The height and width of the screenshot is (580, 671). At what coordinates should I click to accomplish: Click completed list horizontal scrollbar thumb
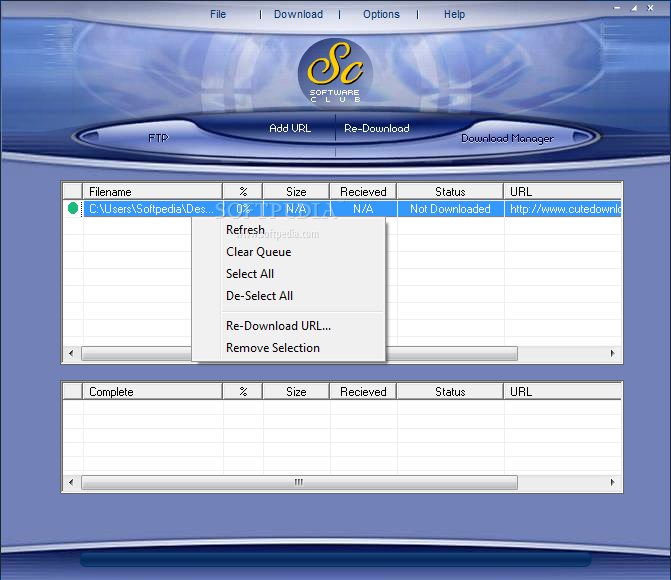[x=299, y=482]
